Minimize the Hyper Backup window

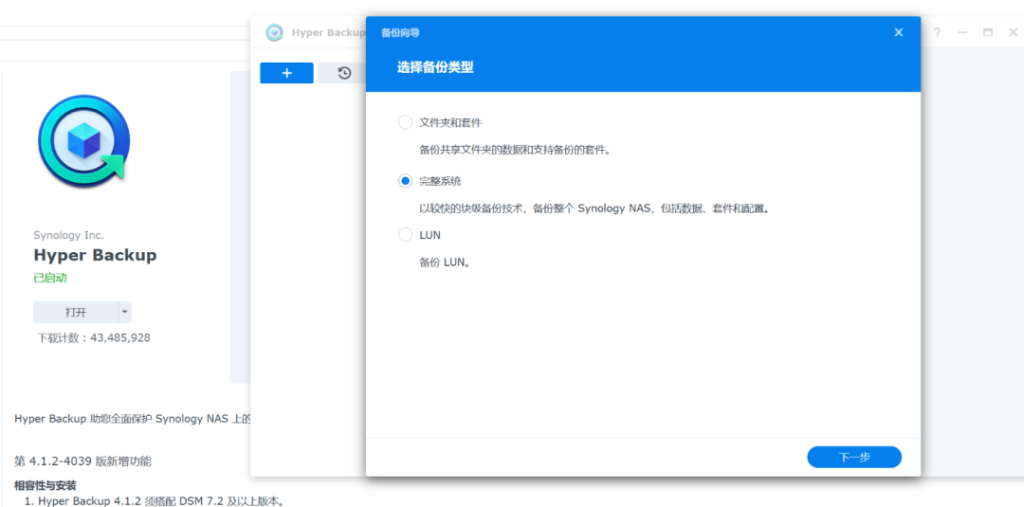(x=962, y=33)
